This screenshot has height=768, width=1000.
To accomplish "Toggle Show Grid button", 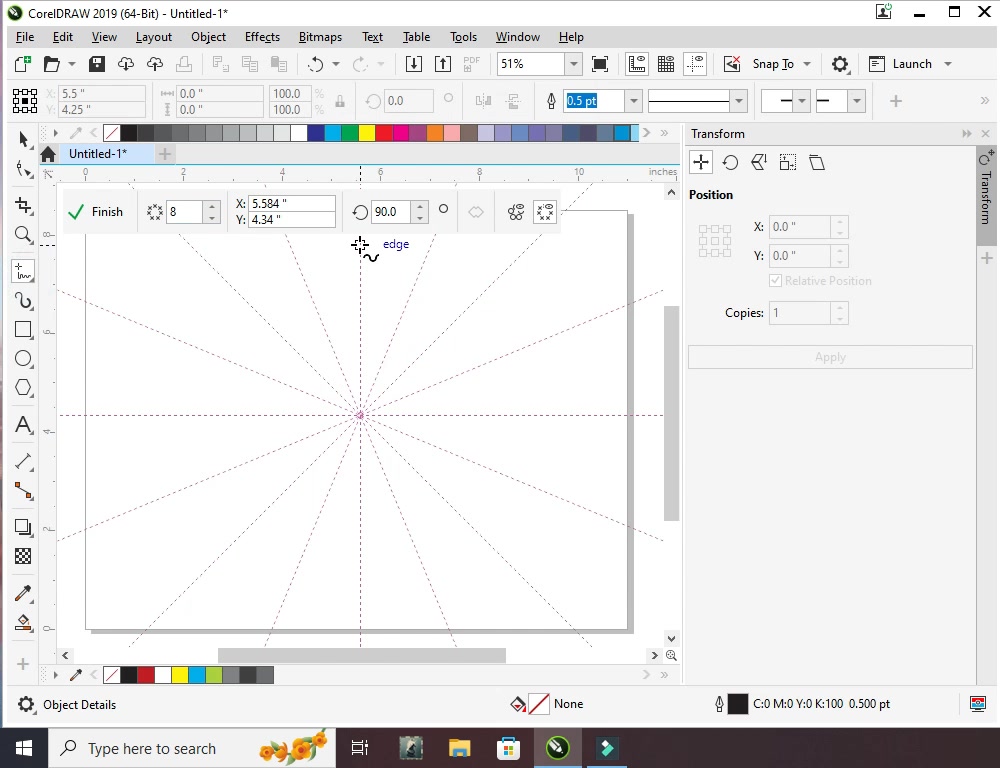I will pos(666,64).
